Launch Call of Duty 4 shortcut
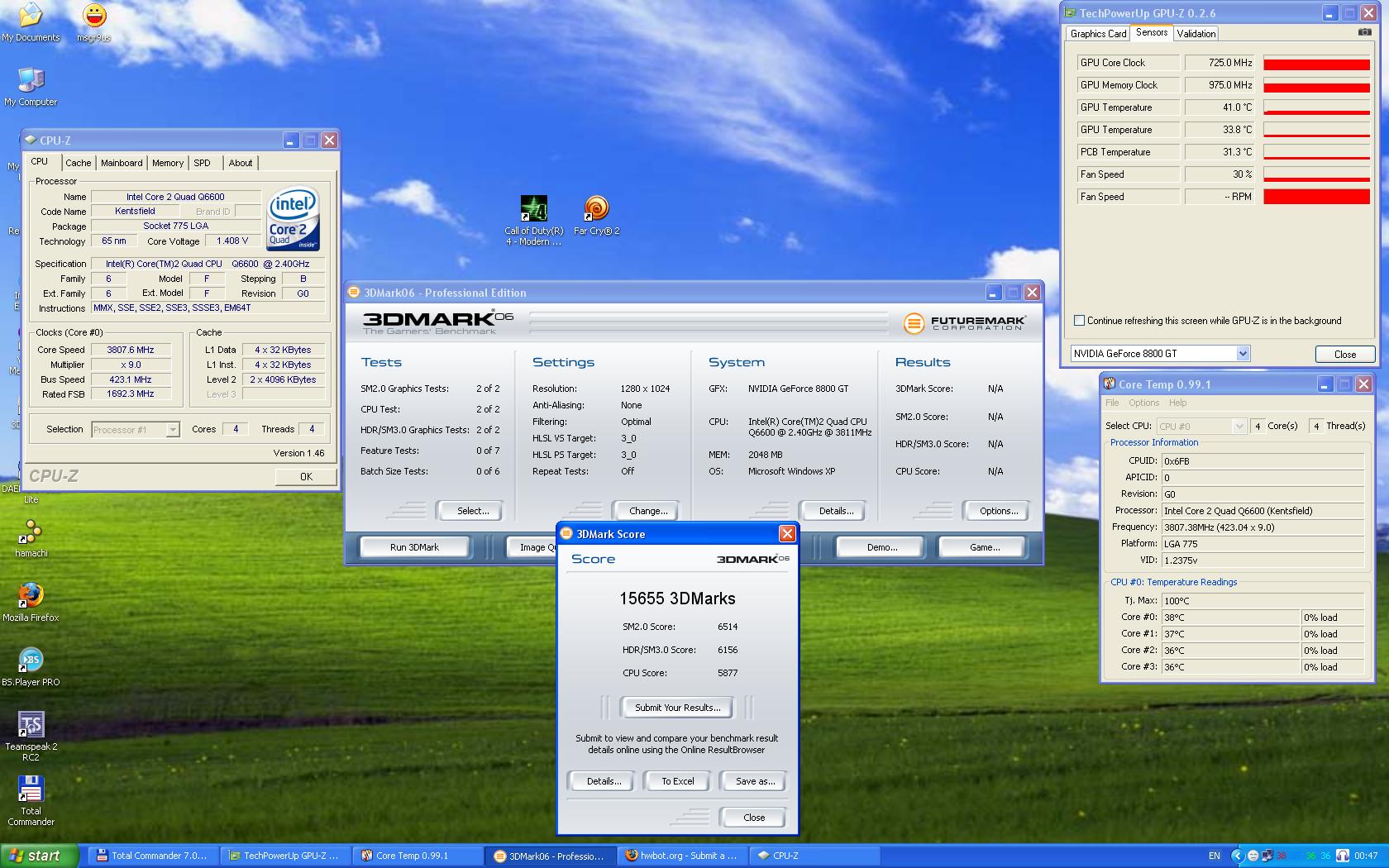Screen dimensions: 1389x868 point(534,221)
